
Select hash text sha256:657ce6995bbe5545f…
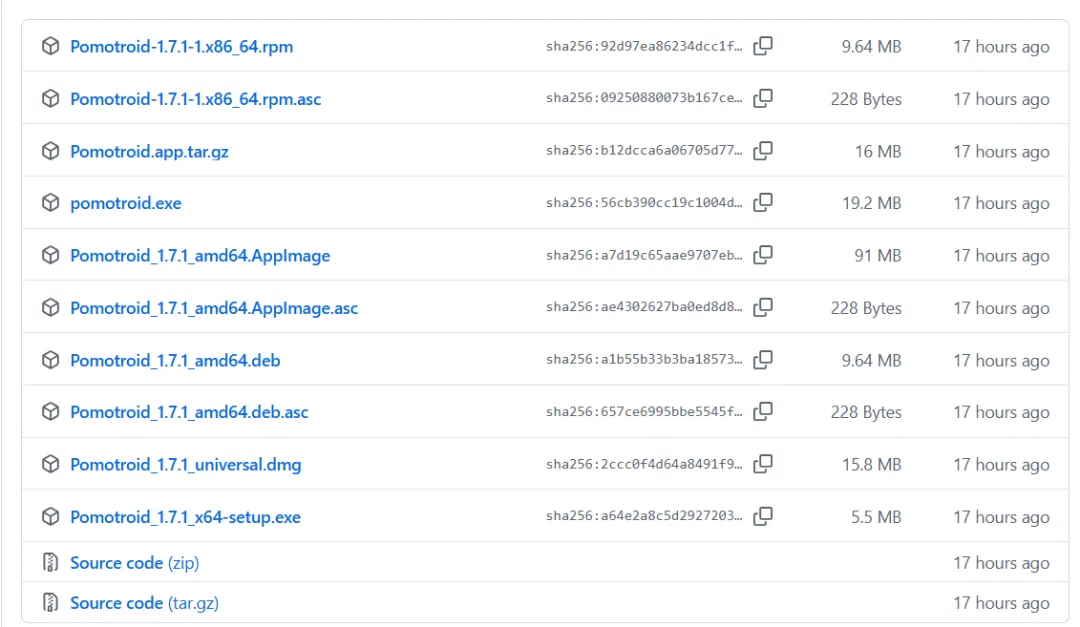coord(644,411)
